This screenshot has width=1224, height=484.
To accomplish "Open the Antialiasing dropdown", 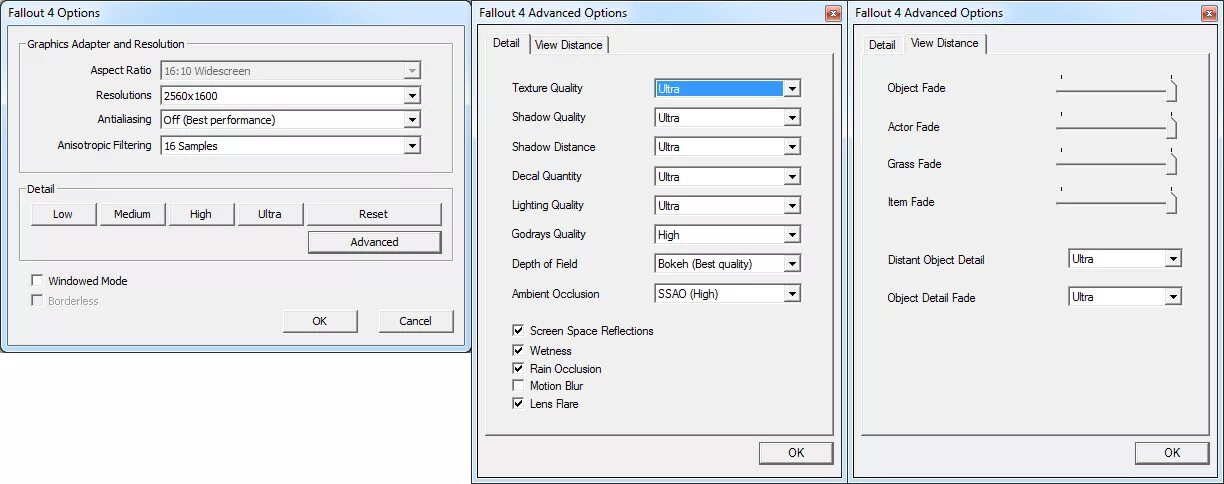I will click(291, 119).
